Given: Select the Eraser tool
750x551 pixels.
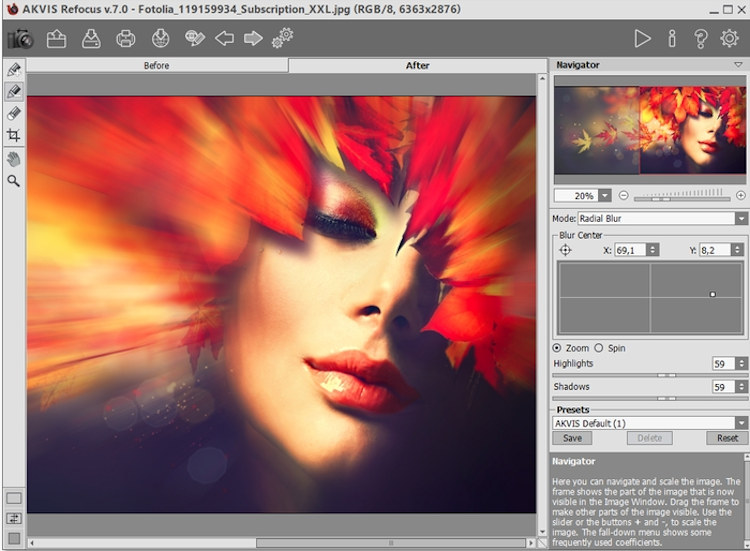Looking at the screenshot, I should click(x=14, y=113).
